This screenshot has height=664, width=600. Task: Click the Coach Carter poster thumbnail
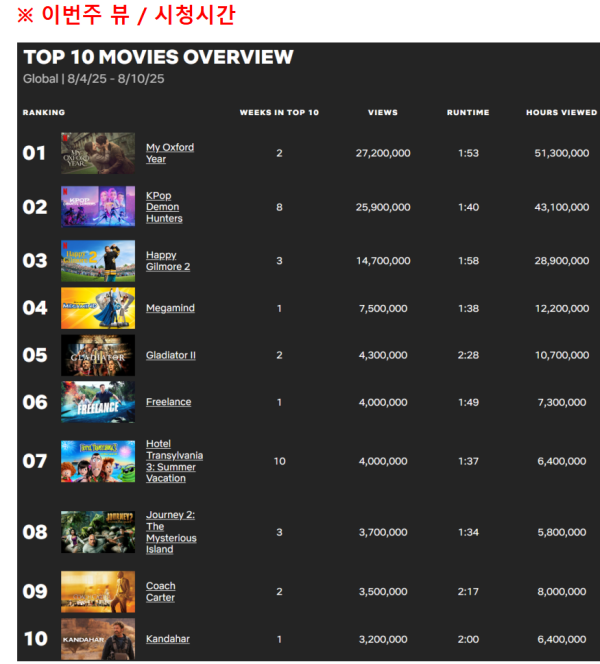click(98, 591)
